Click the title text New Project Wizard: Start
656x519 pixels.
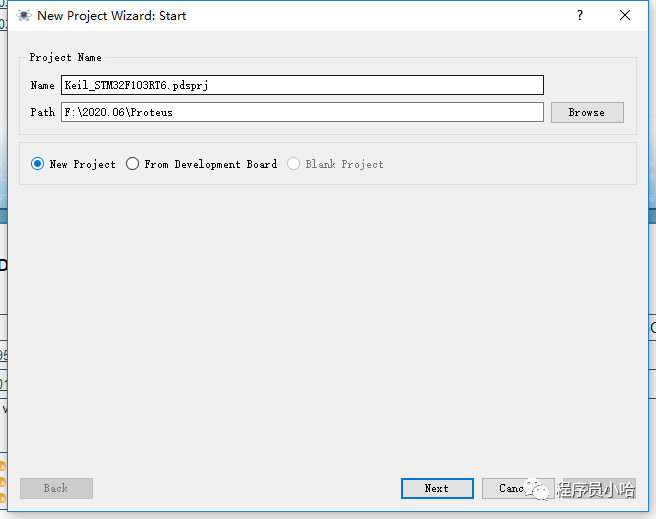(x=111, y=16)
